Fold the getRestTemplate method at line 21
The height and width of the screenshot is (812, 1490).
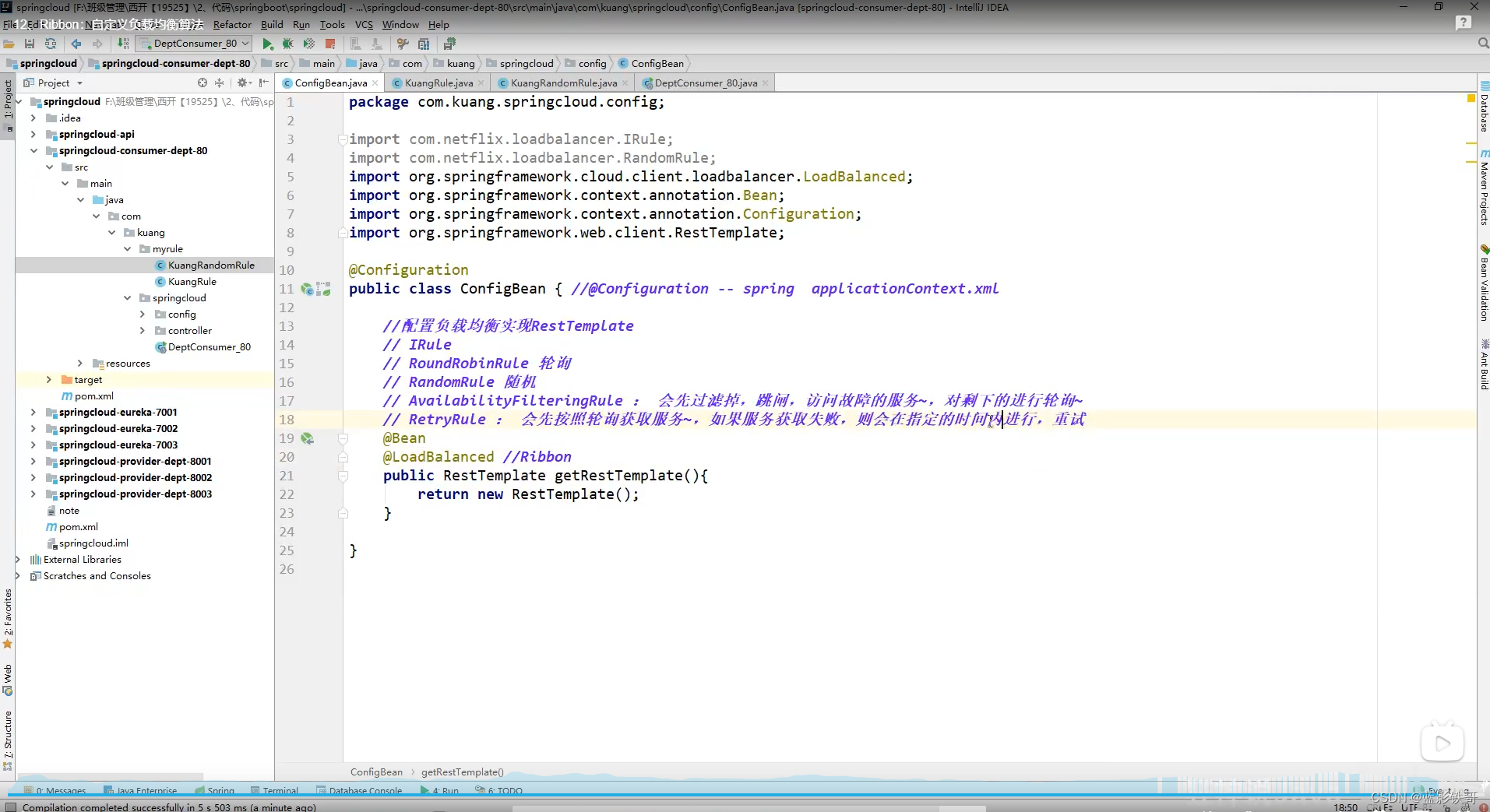pyautogui.click(x=342, y=476)
